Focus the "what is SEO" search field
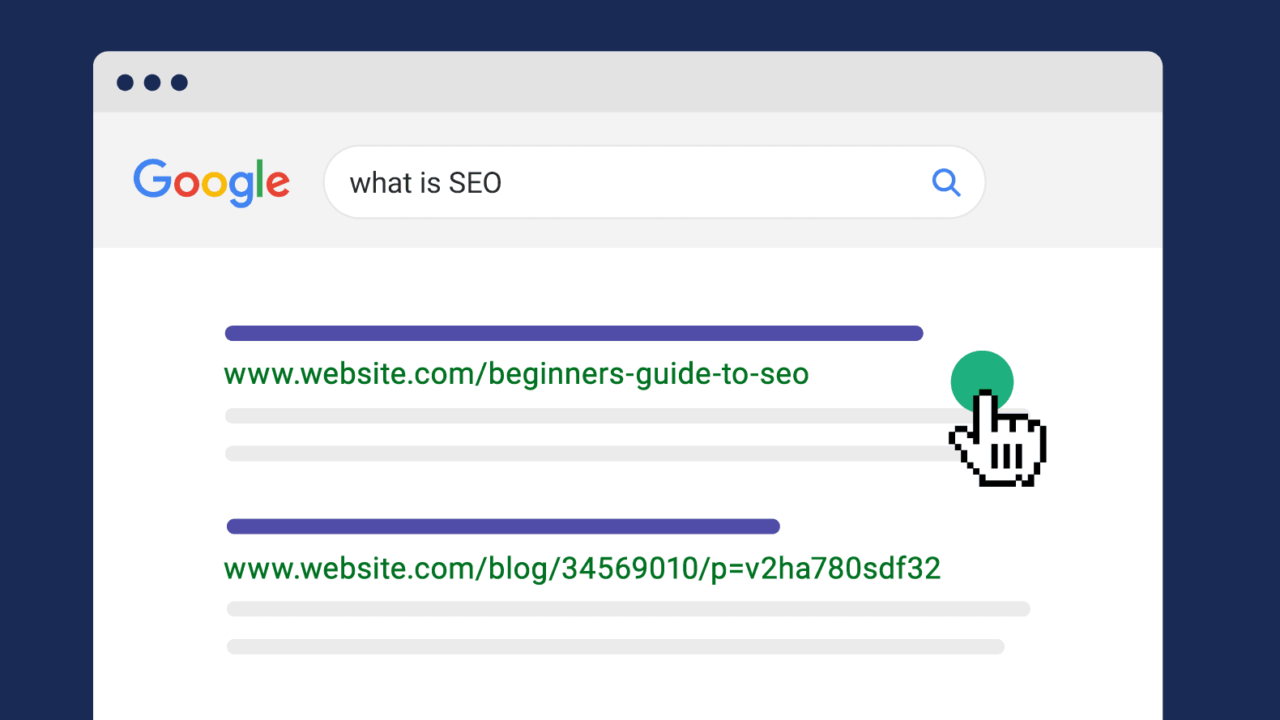The image size is (1280, 720). (620, 183)
